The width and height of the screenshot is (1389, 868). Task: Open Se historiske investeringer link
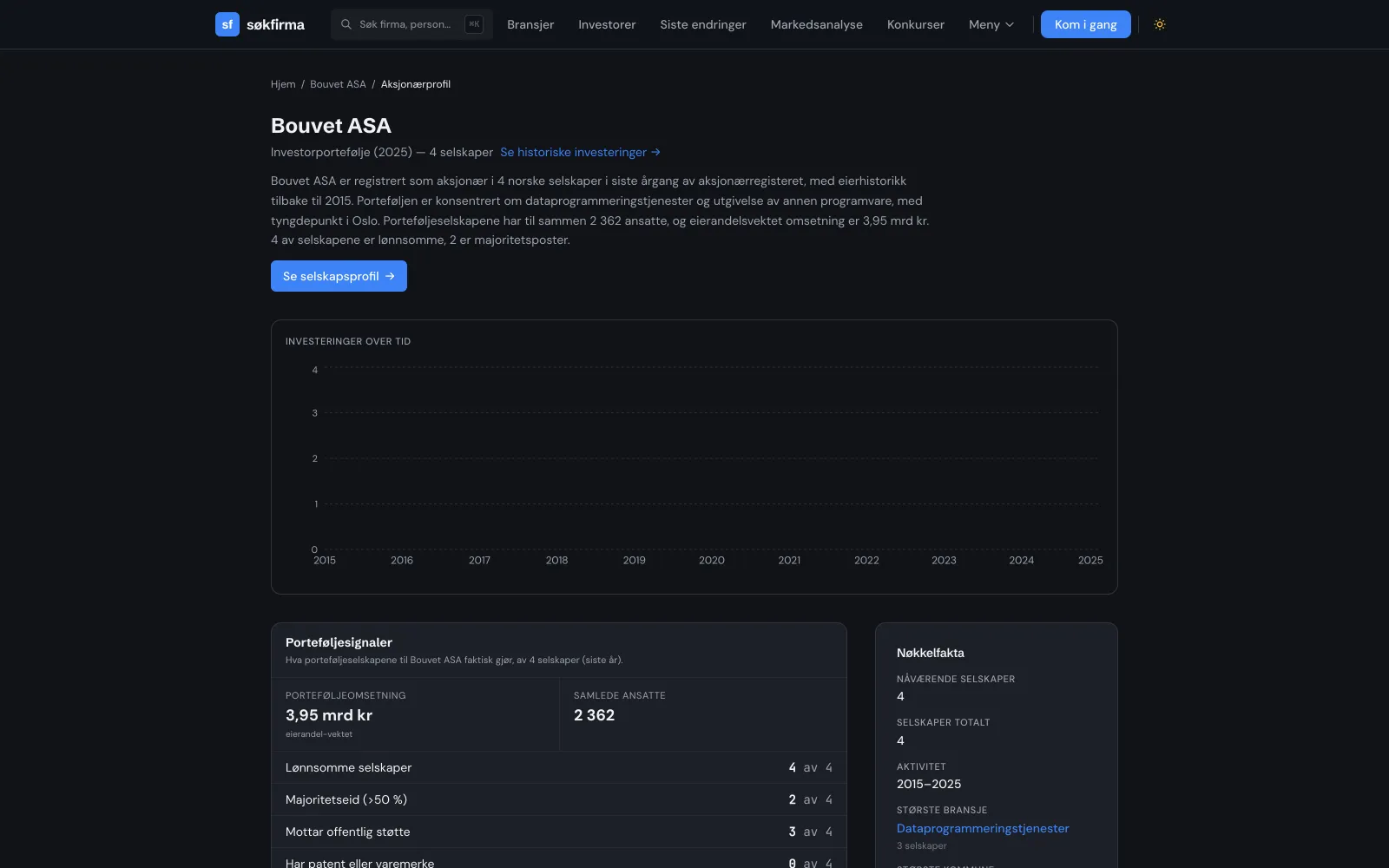tap(580, 152)
